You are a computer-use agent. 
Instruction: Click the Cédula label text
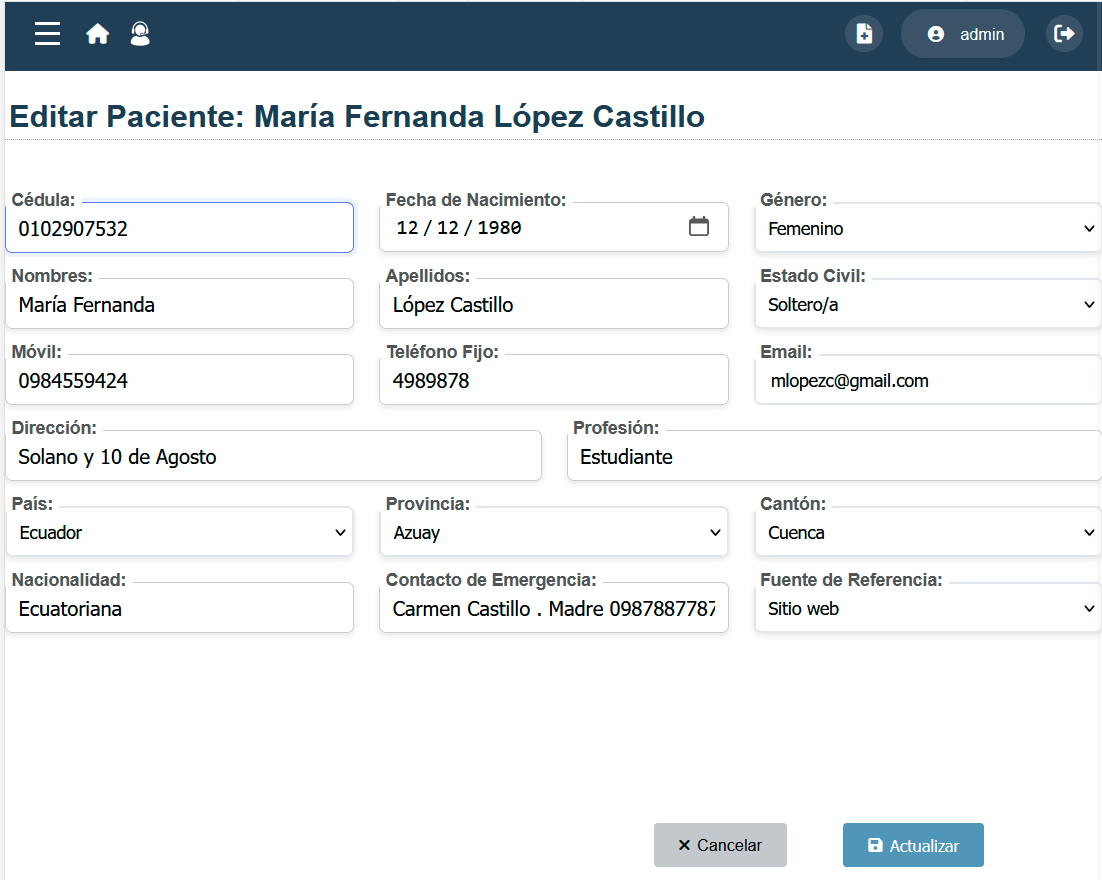click(x=44, y=200)
